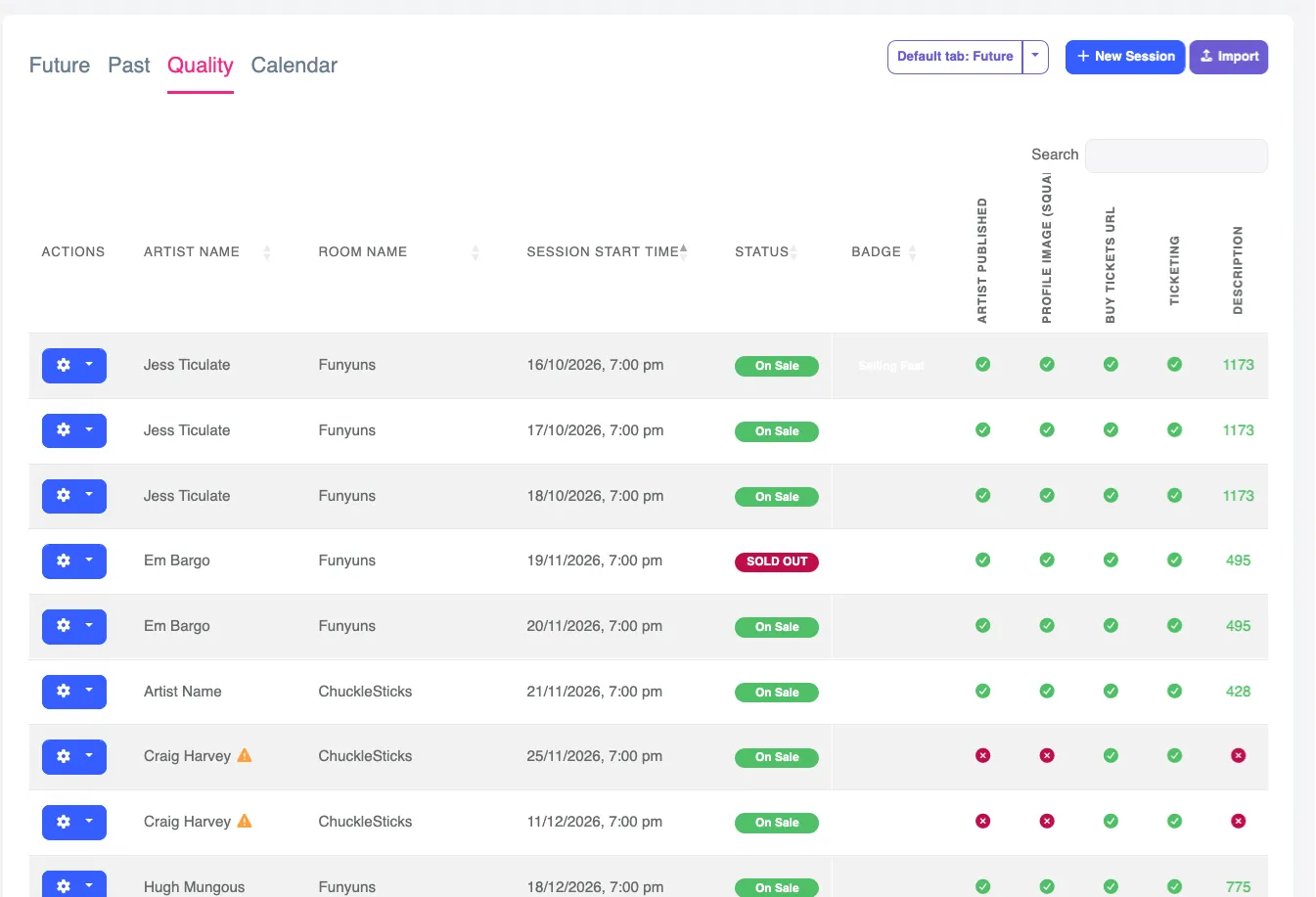Click description count 1173 for 17/10/2026 session
Image resolution: width=1316 pixels, height=897 pixels.
pos(1238,430)
